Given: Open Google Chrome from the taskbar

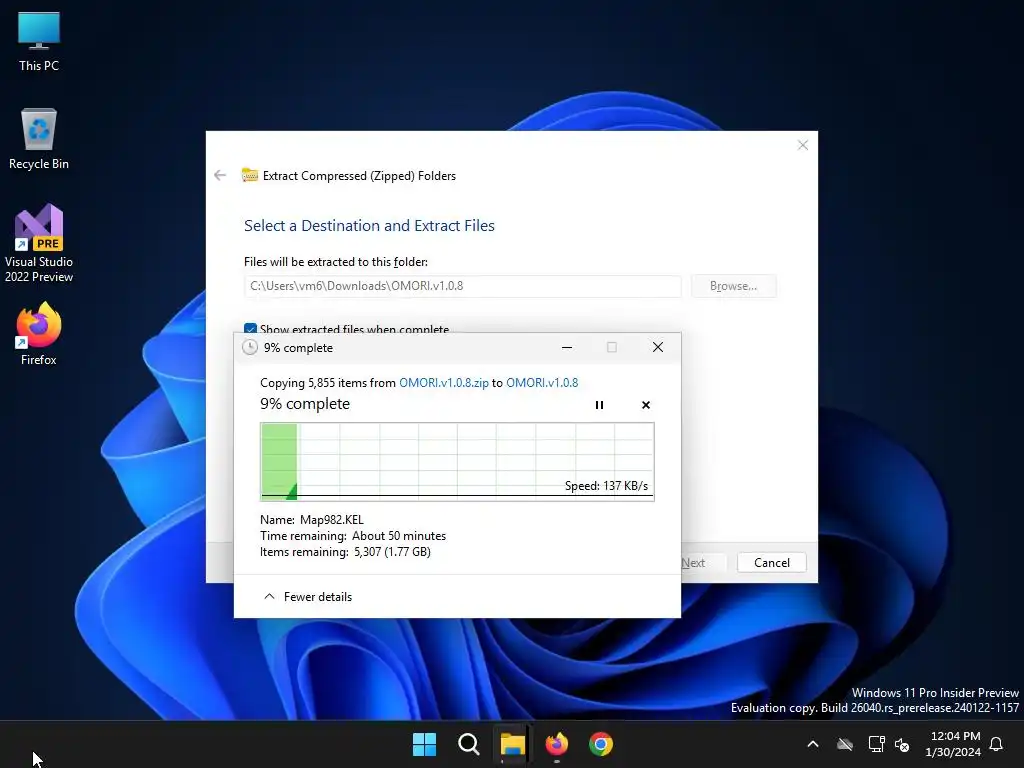Looking at the screenshot, I should point(601,744).
